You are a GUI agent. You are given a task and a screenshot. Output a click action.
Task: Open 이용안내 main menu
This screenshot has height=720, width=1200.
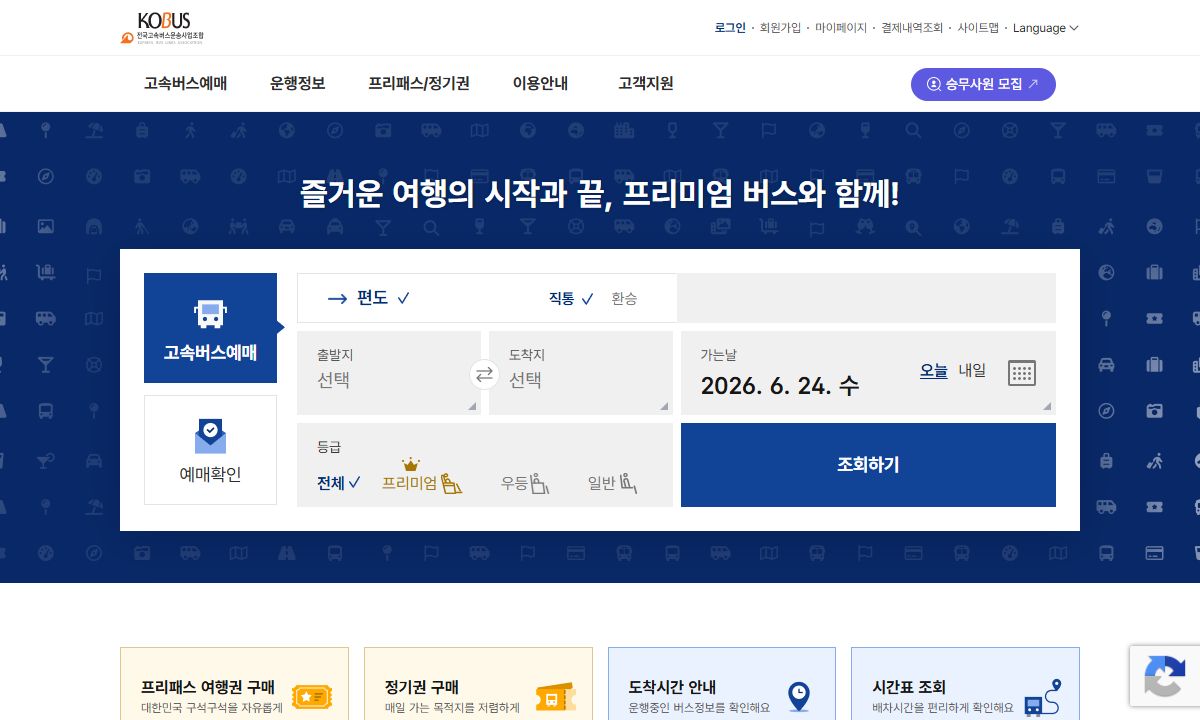tap(540, 83)
